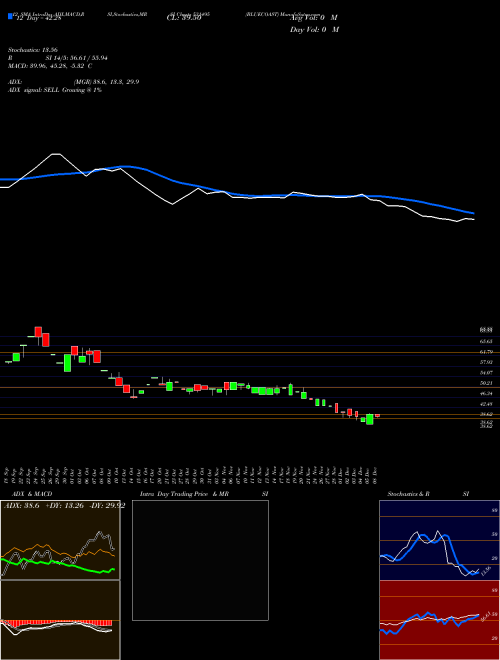Click the 'SI 14/5: 36.61 / 55.94' readout
Viewport: 500px width, 660px height.
tap(77, 58)
